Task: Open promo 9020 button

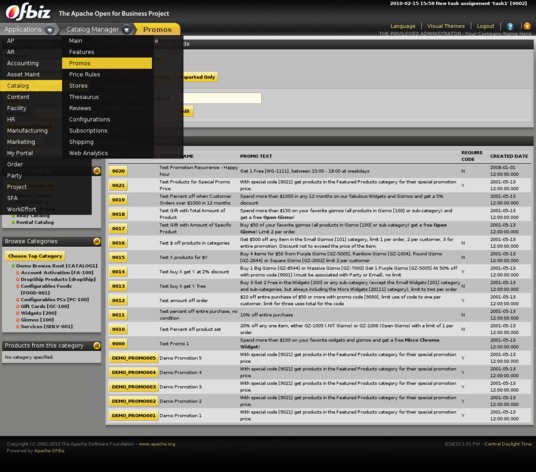Action: (x=118, y=171)
